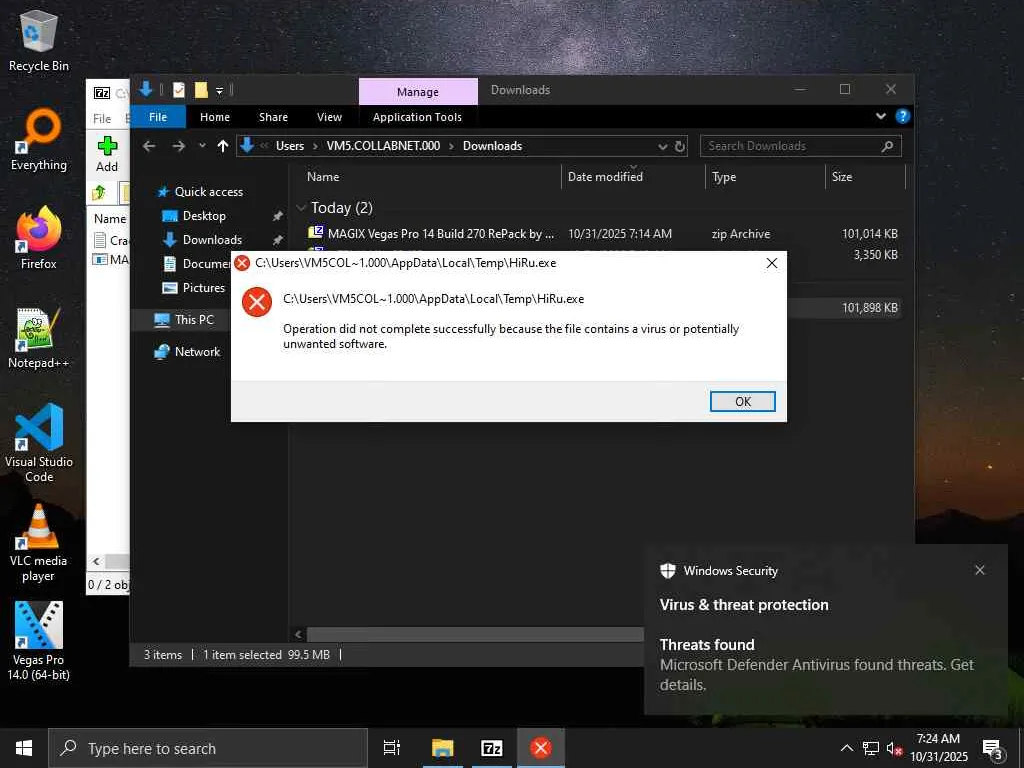This screenshot has width=1024, height=768.
Task: Click the red error app on the taskbar
Action: pos(541,748)
